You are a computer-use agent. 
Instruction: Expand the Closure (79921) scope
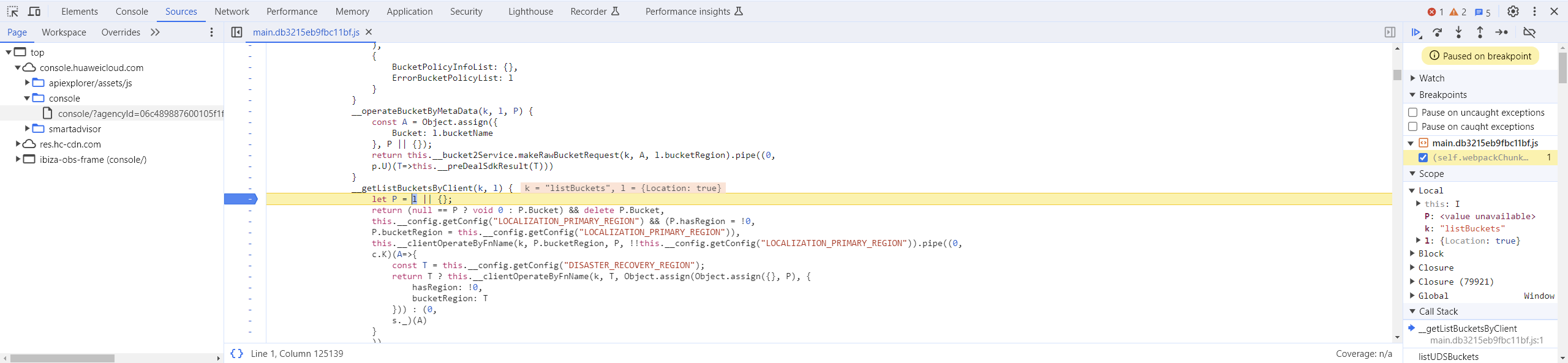point(1412,282)
